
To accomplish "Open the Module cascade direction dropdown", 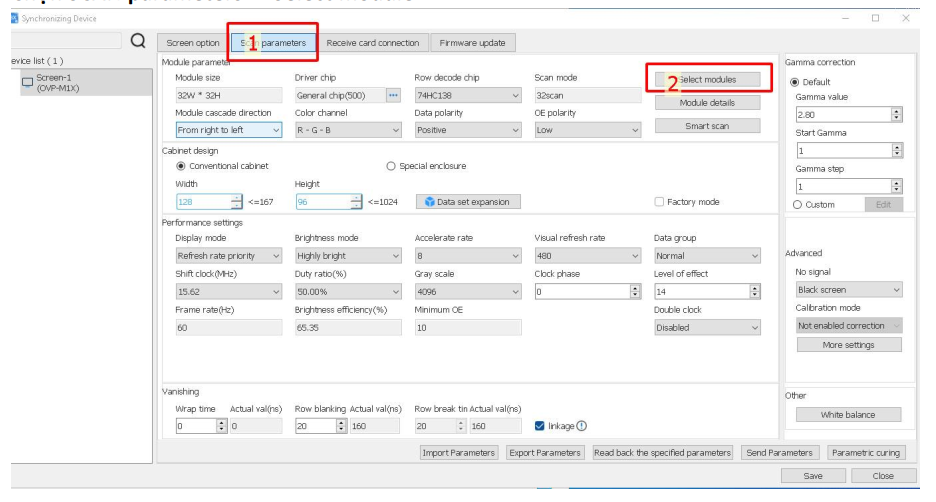I will point(229,129).
